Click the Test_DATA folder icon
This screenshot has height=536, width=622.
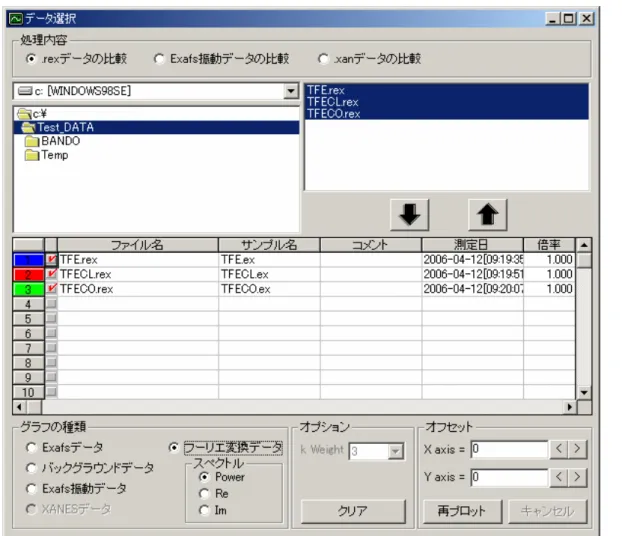tap(28, 127)
